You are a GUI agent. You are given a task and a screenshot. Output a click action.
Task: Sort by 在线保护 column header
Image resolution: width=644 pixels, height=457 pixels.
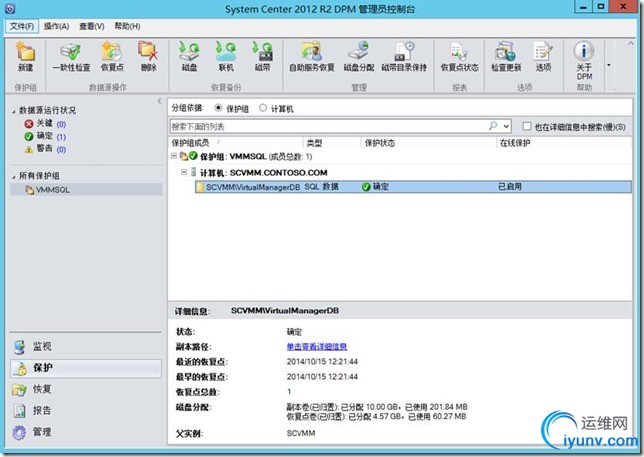564,143
